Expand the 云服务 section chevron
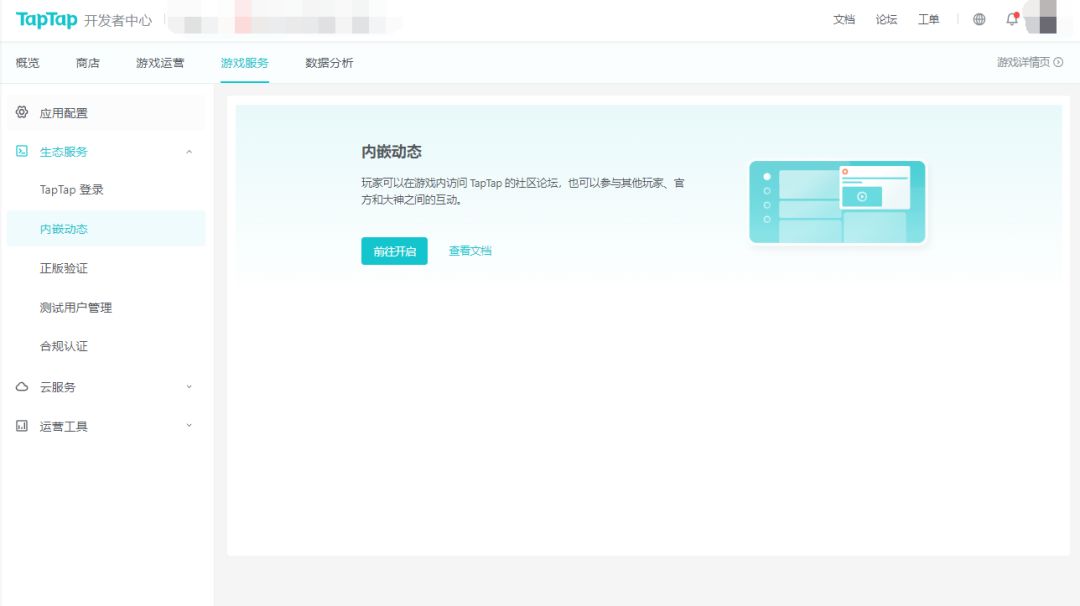1080x606 pixels. (x=189, y=386)
